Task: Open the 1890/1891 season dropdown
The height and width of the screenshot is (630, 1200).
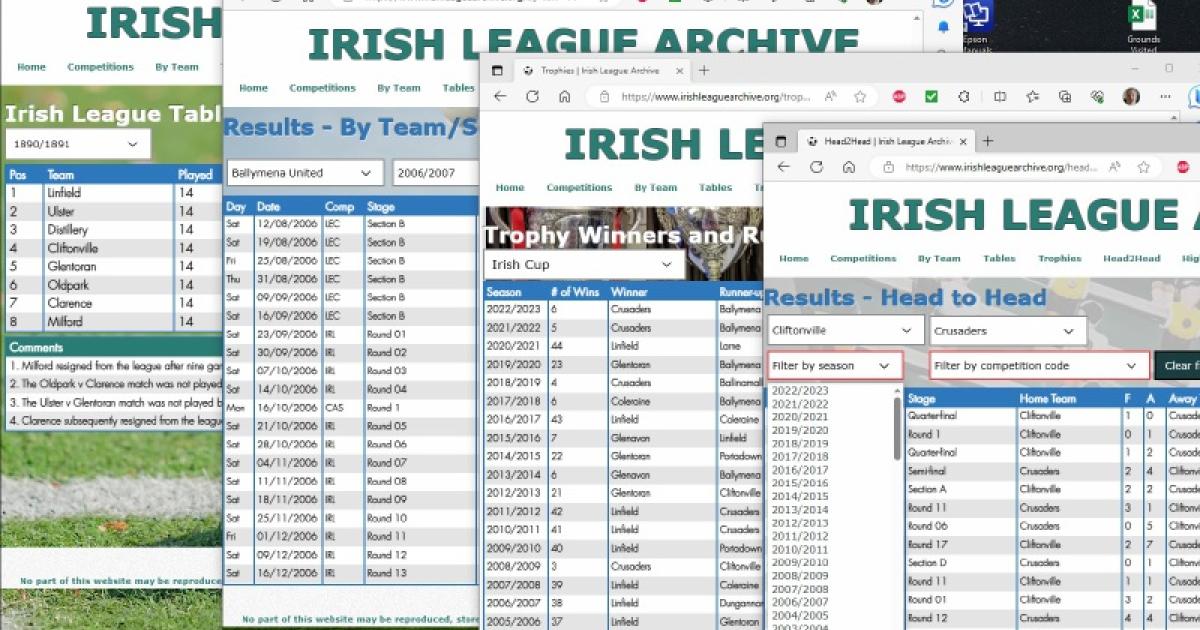Action: [x=77, y=144]
